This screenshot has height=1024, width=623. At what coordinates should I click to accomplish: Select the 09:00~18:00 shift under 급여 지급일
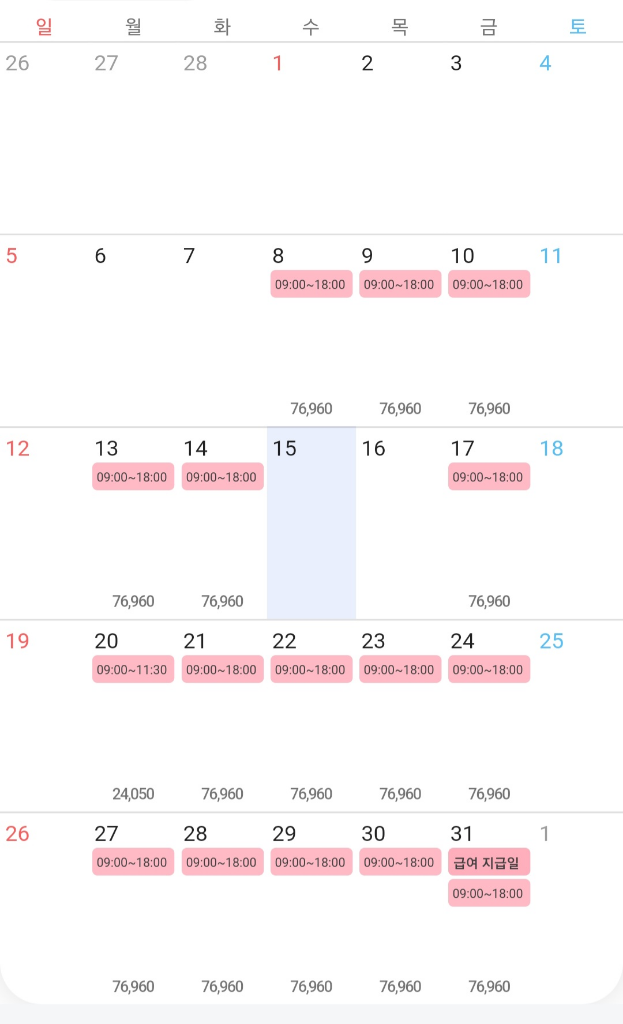click(489, 893)
